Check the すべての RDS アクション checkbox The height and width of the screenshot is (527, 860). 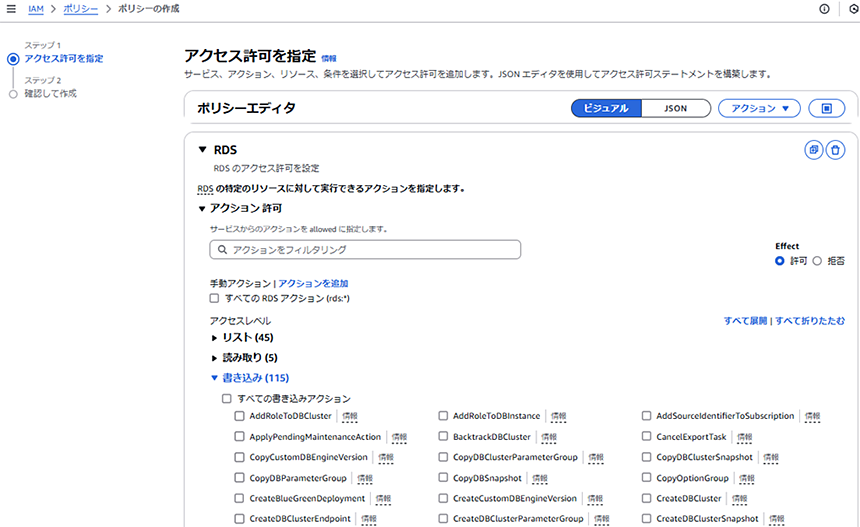(x=214, y=298)
